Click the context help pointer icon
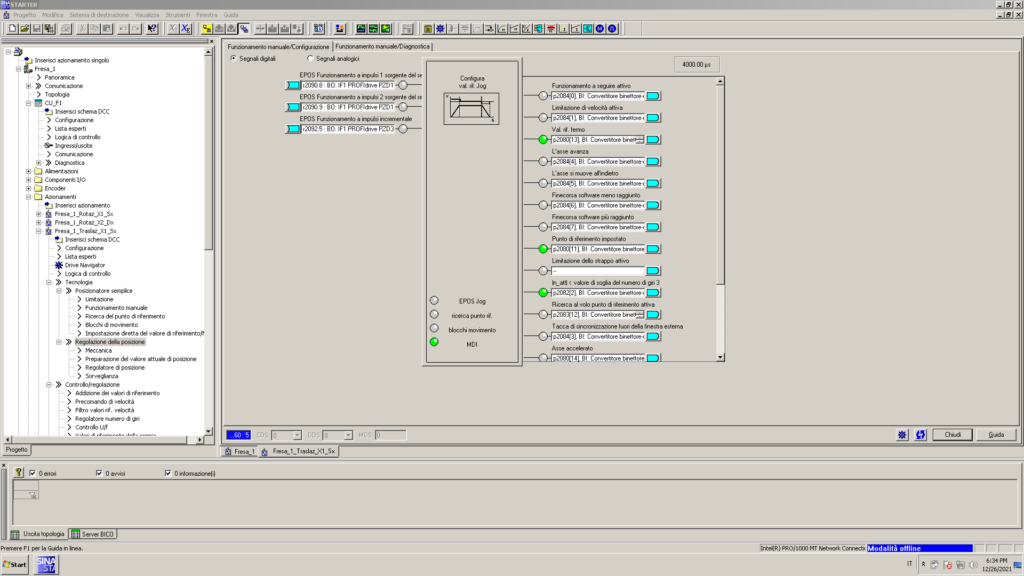Viewport: 1024px width, 576px height. [152, 29]
